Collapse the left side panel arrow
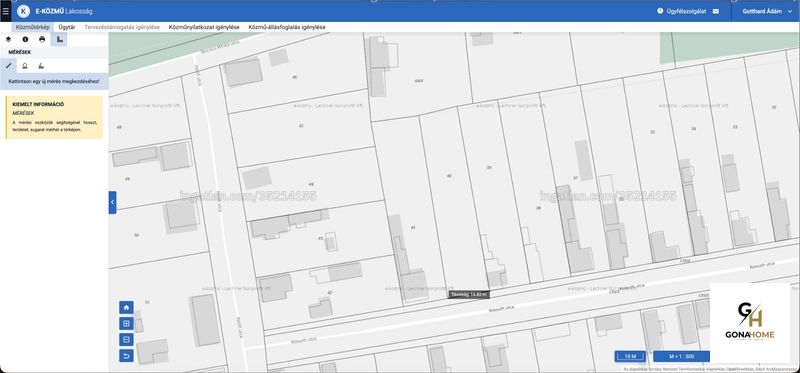The width and height of the screenshot is (800, 373). click(112, 202)
